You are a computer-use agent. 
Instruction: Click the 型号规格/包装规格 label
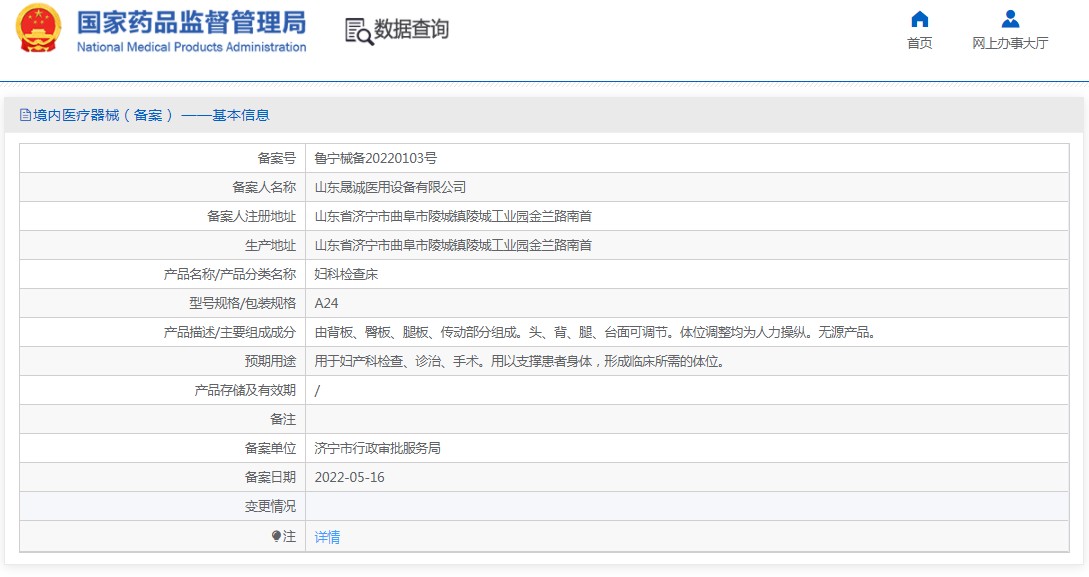point(242,303)
